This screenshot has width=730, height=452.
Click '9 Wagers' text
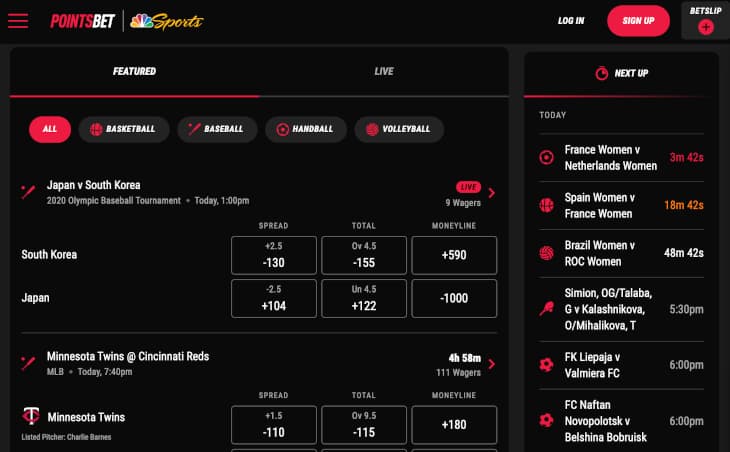pos(463,203)
